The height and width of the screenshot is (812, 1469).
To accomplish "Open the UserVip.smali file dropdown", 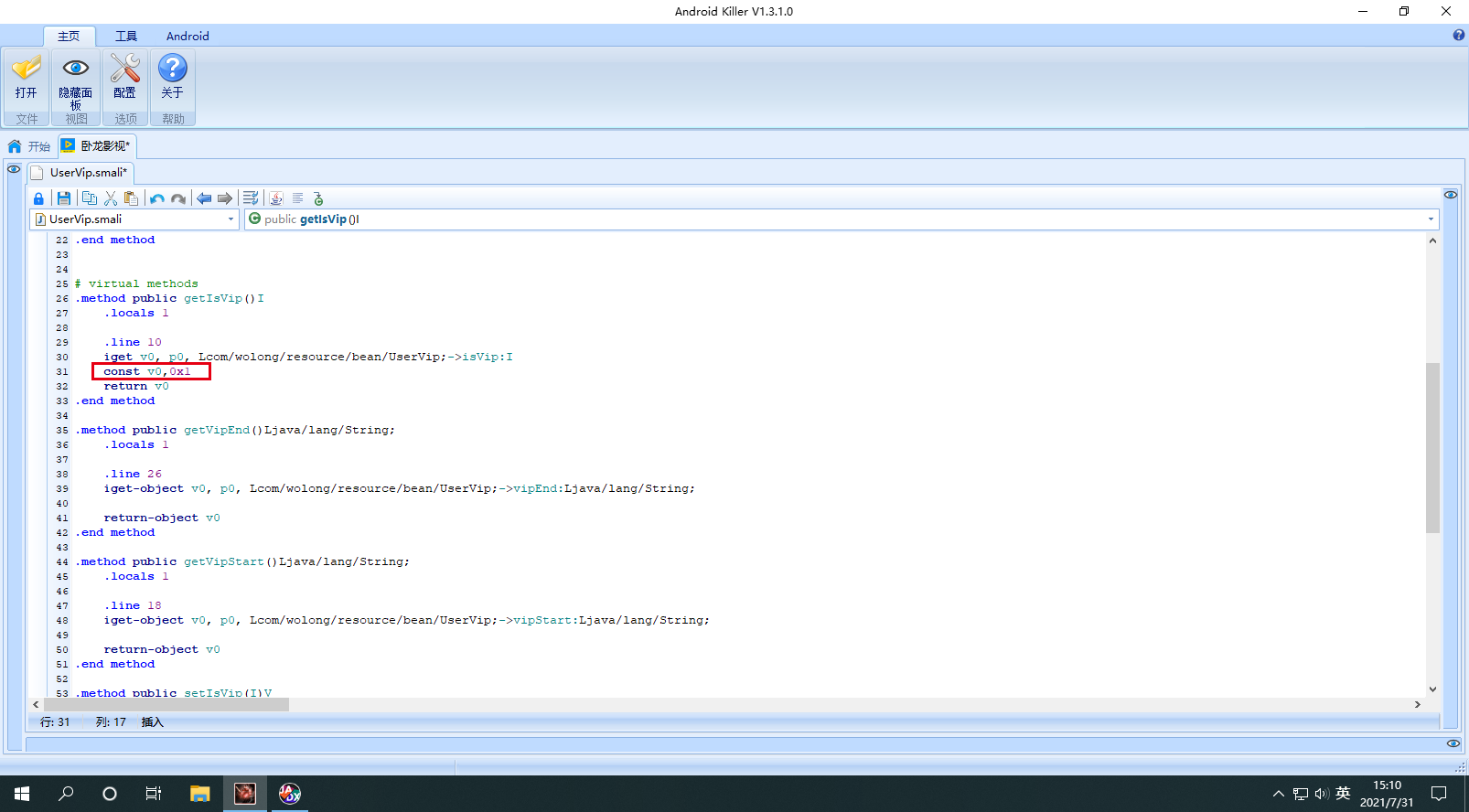I will click(x=134, y=219).
